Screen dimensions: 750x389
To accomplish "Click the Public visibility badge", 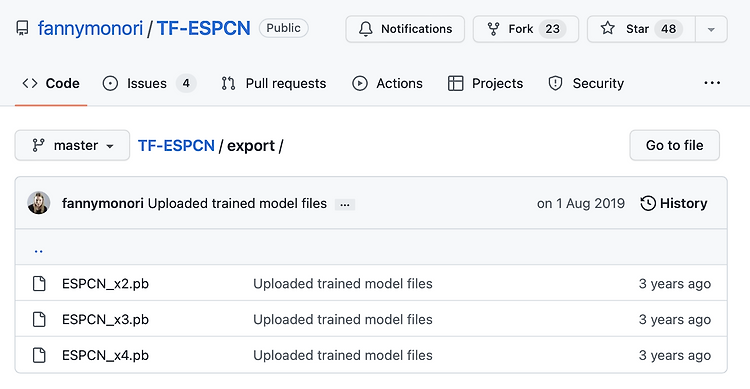I will 284,28.
